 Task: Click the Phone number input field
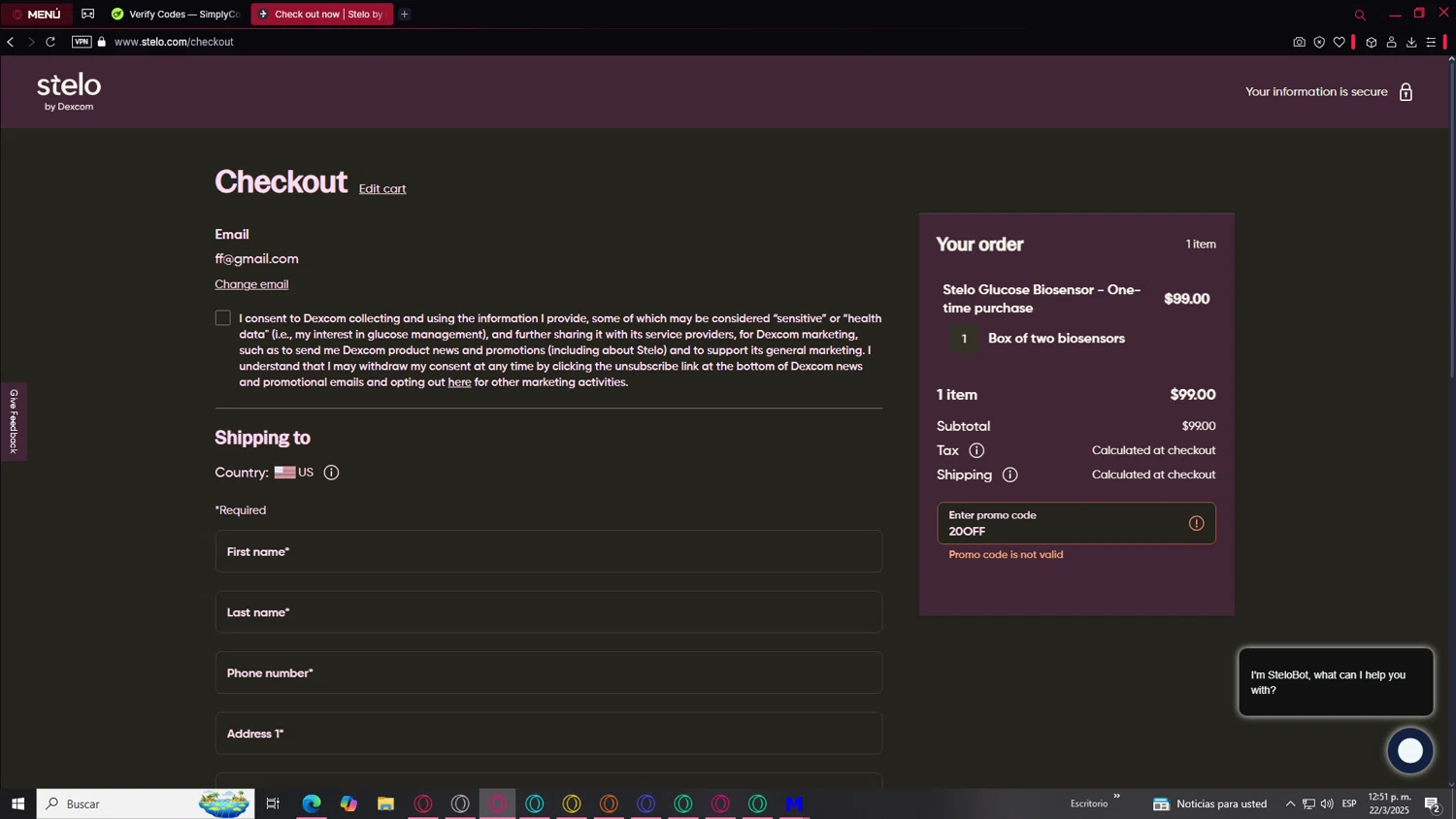point(548,672)
